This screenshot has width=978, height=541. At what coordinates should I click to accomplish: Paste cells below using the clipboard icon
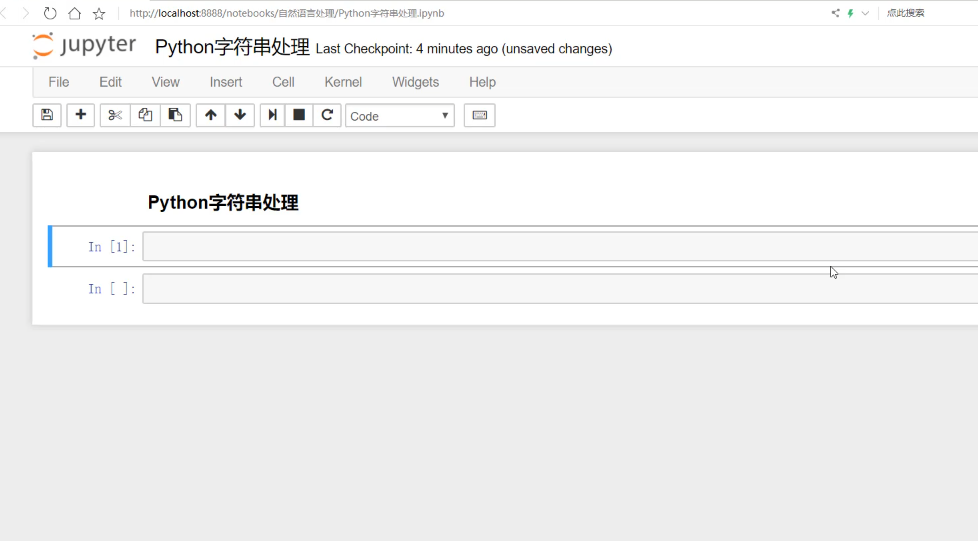[x=175, y=115]
